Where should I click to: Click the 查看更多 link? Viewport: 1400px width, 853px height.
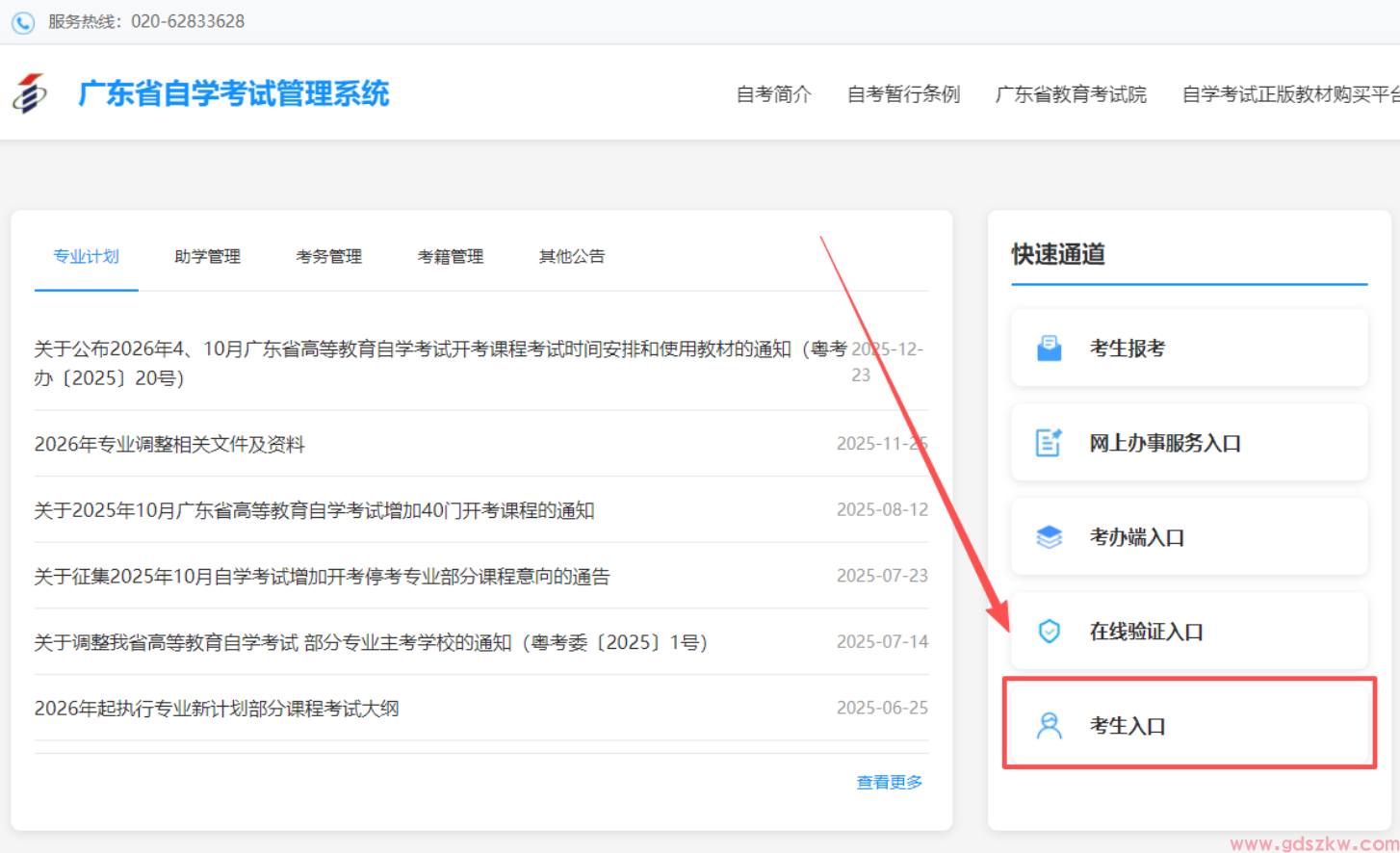[888, 782]
